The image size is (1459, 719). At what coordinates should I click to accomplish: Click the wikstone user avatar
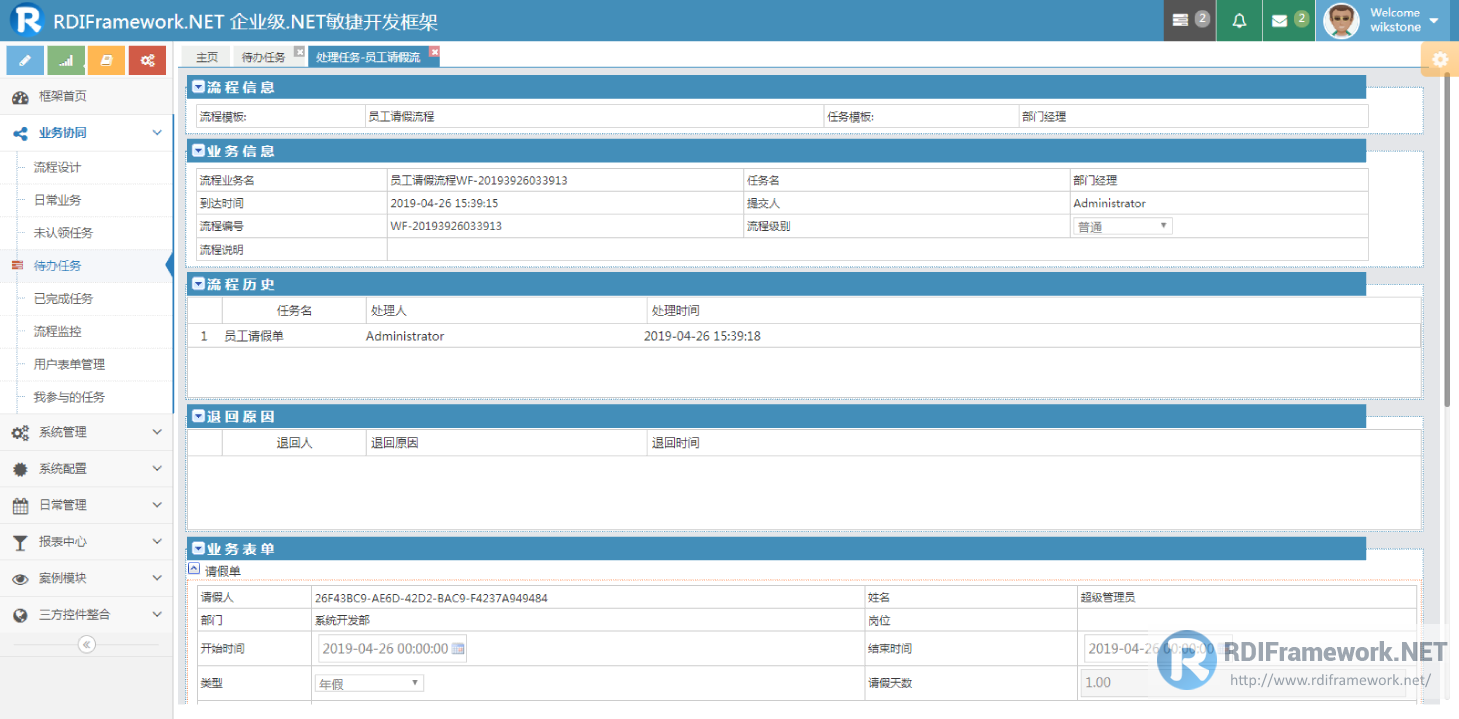[1341, 20]
